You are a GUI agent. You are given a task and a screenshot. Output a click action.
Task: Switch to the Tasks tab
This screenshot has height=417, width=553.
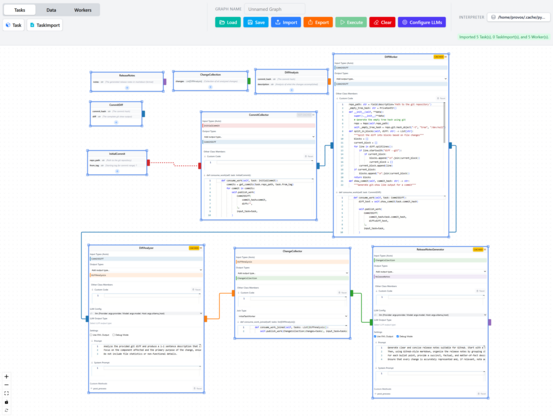pos(20,10)
